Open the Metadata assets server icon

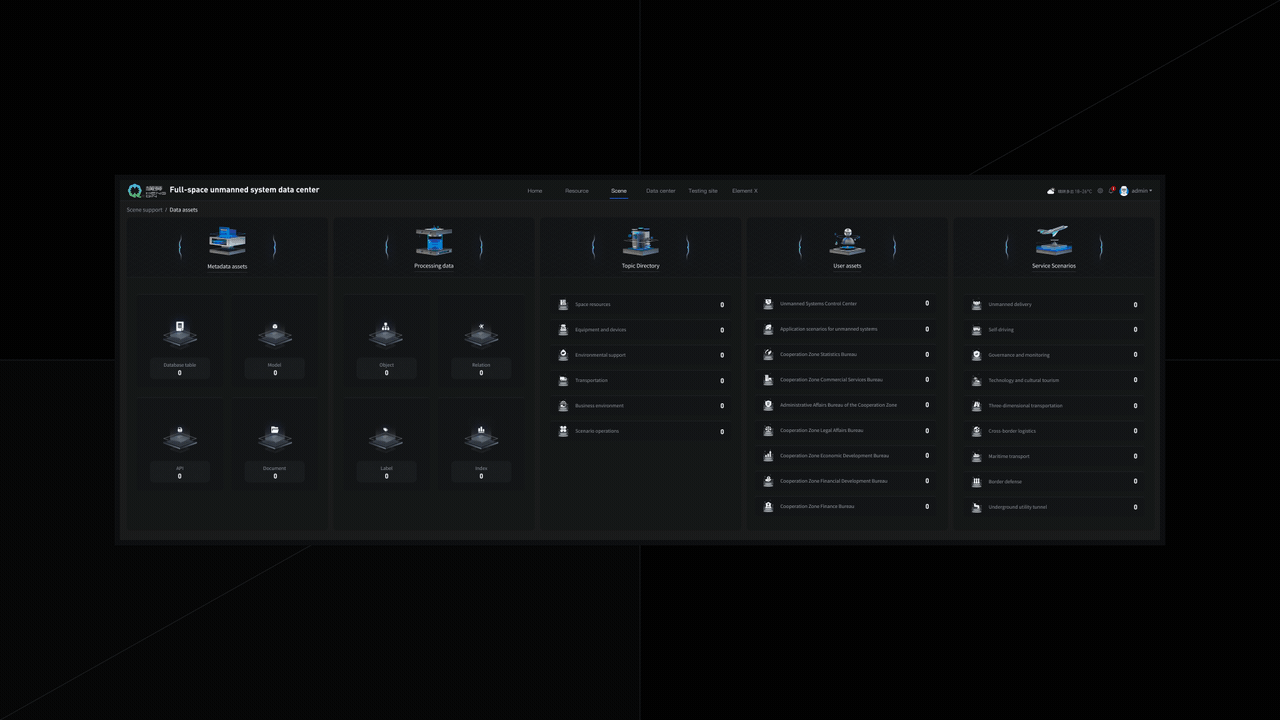(227, 241)
